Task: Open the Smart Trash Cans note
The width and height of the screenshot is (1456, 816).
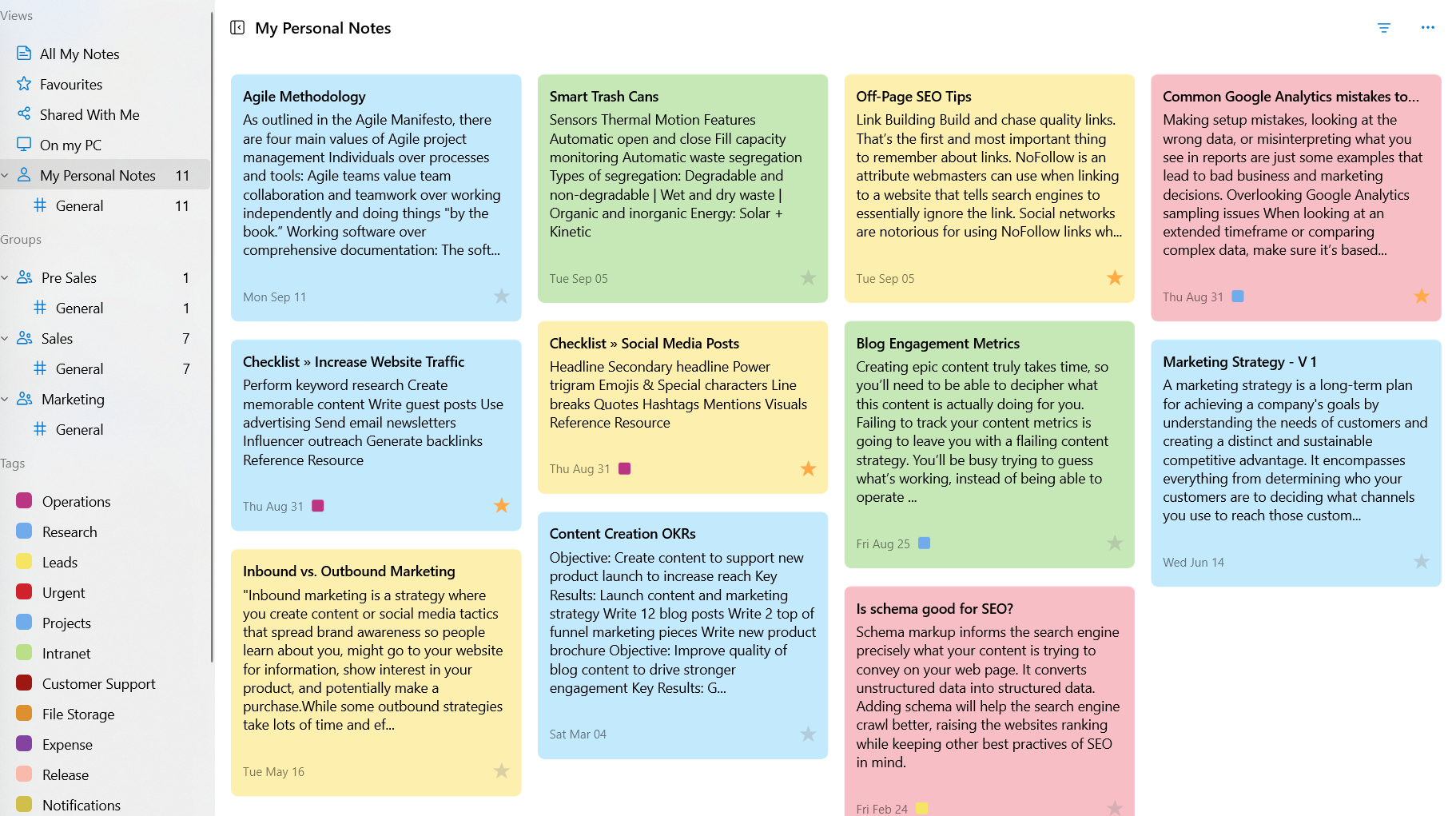Action: (682, 189)
